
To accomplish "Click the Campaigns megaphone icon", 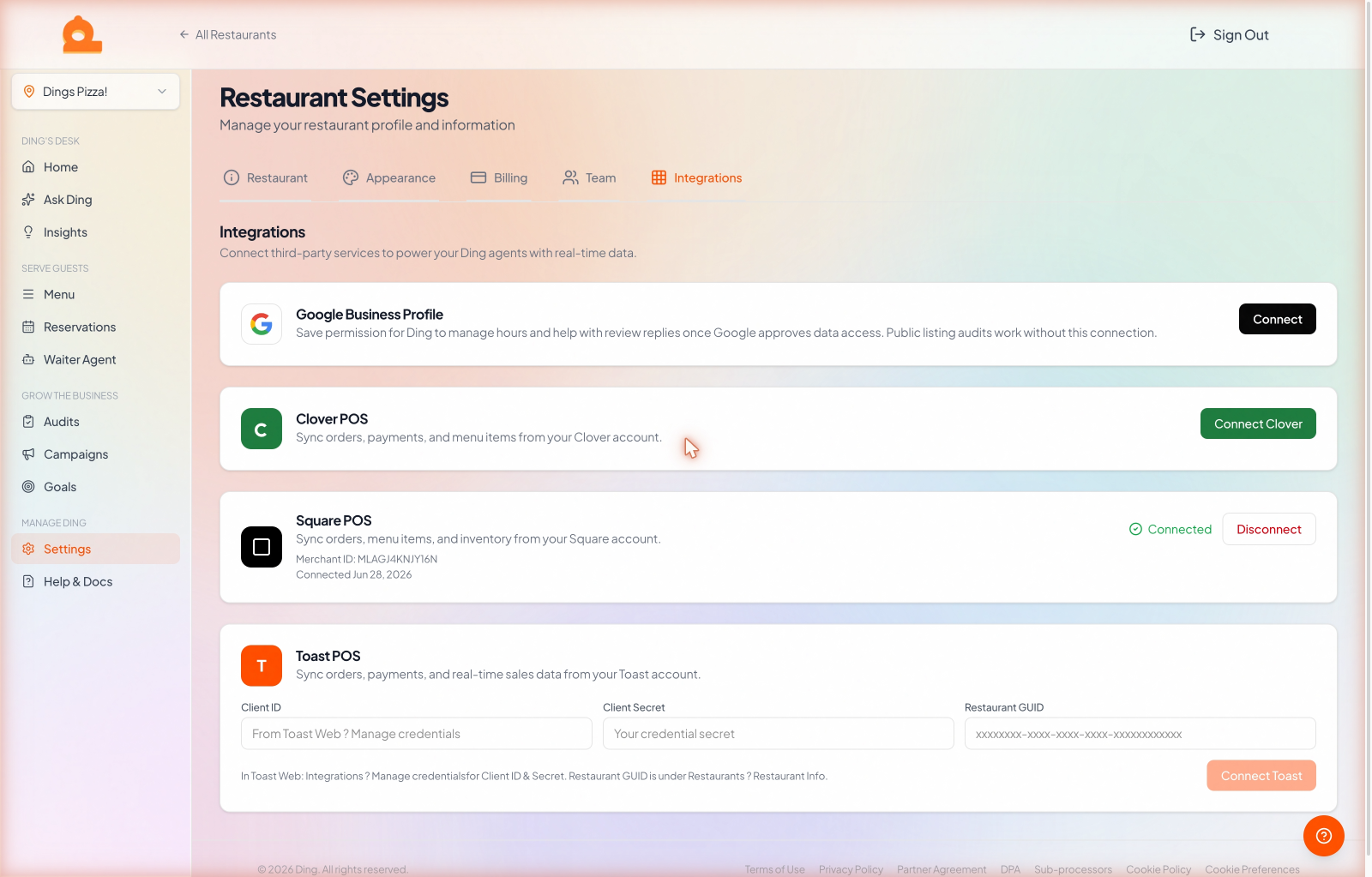I will (x=28, y=454).
